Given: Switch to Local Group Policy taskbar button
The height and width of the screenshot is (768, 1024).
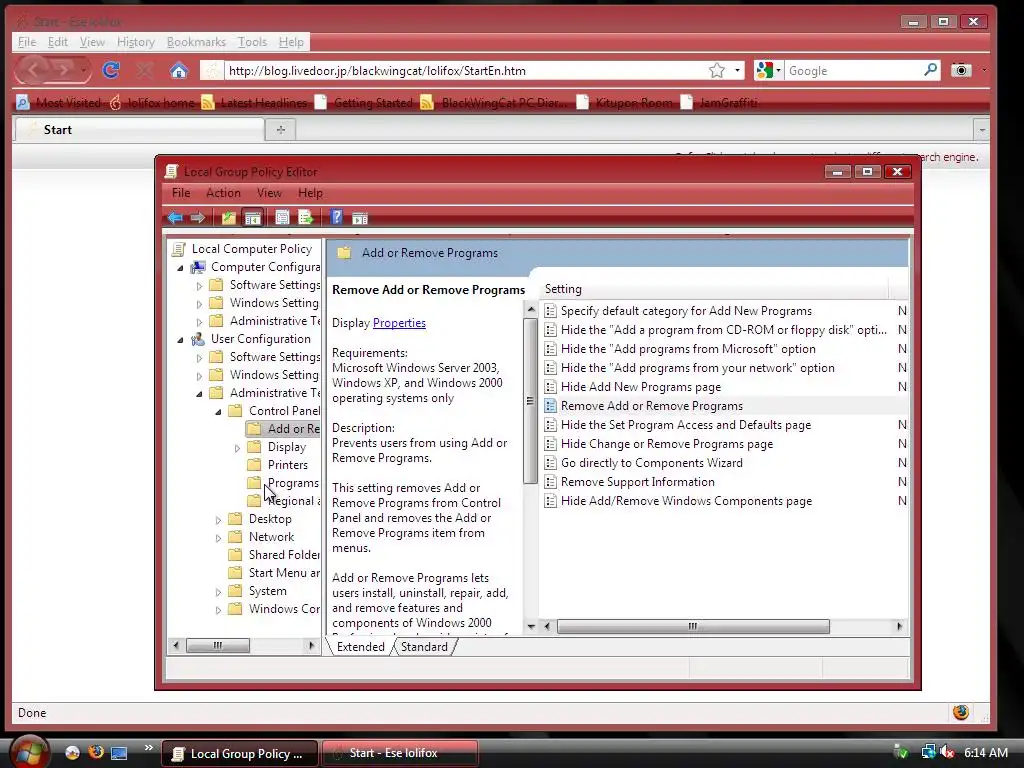Looking at the screenshot, I should 239,753.
